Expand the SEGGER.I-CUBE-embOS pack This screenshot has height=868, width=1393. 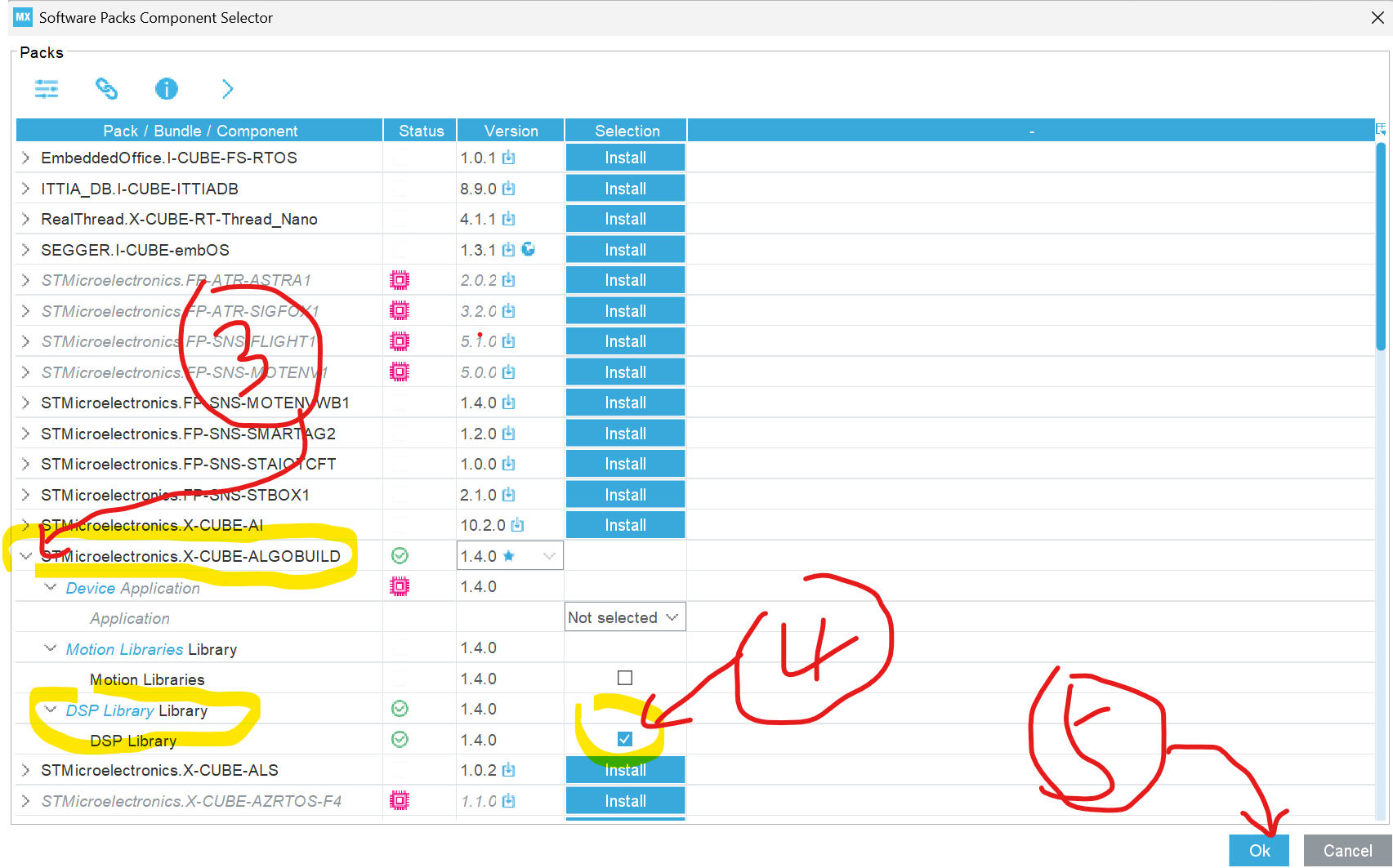click(25, 250)
